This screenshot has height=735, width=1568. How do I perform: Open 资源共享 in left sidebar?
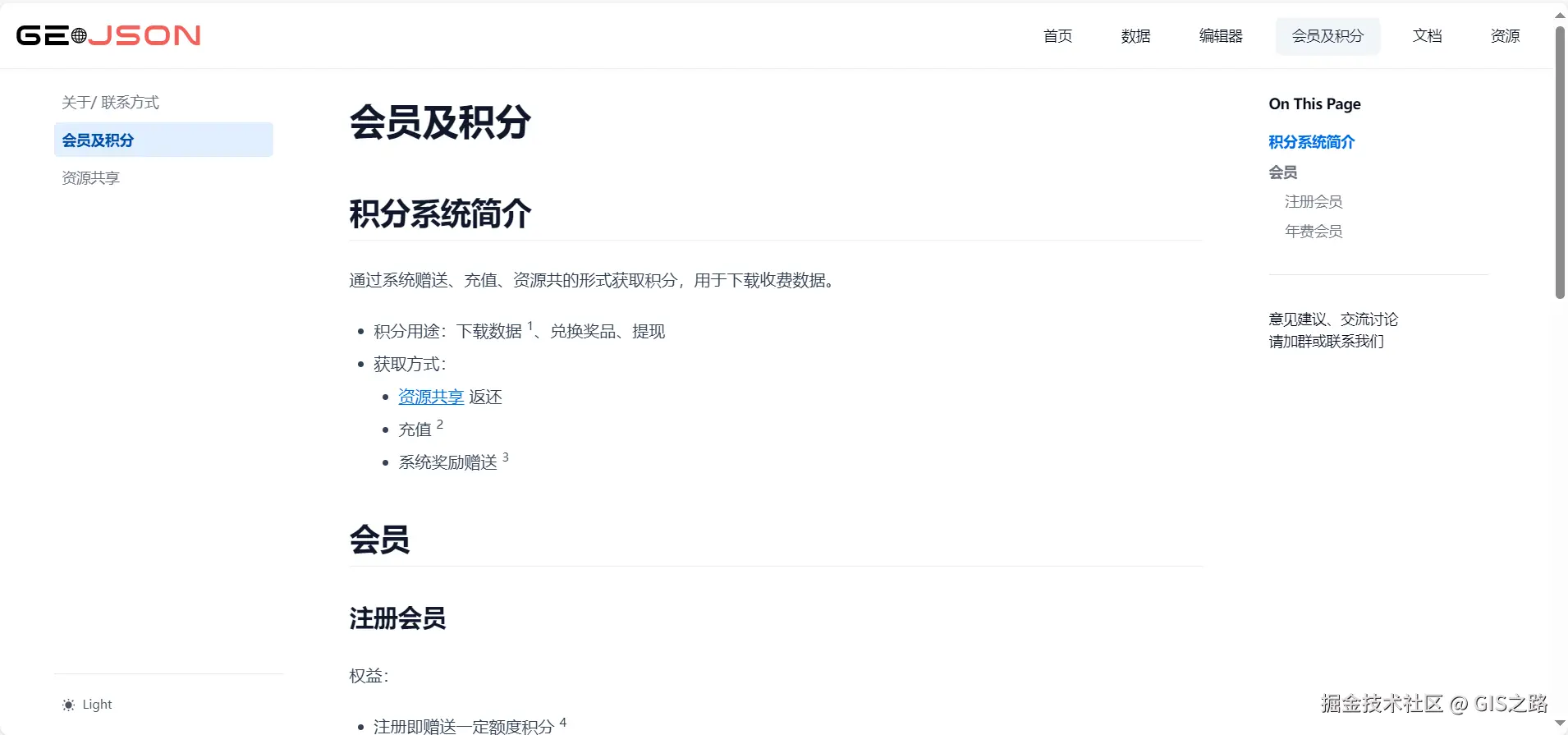[x=90, y=178]
